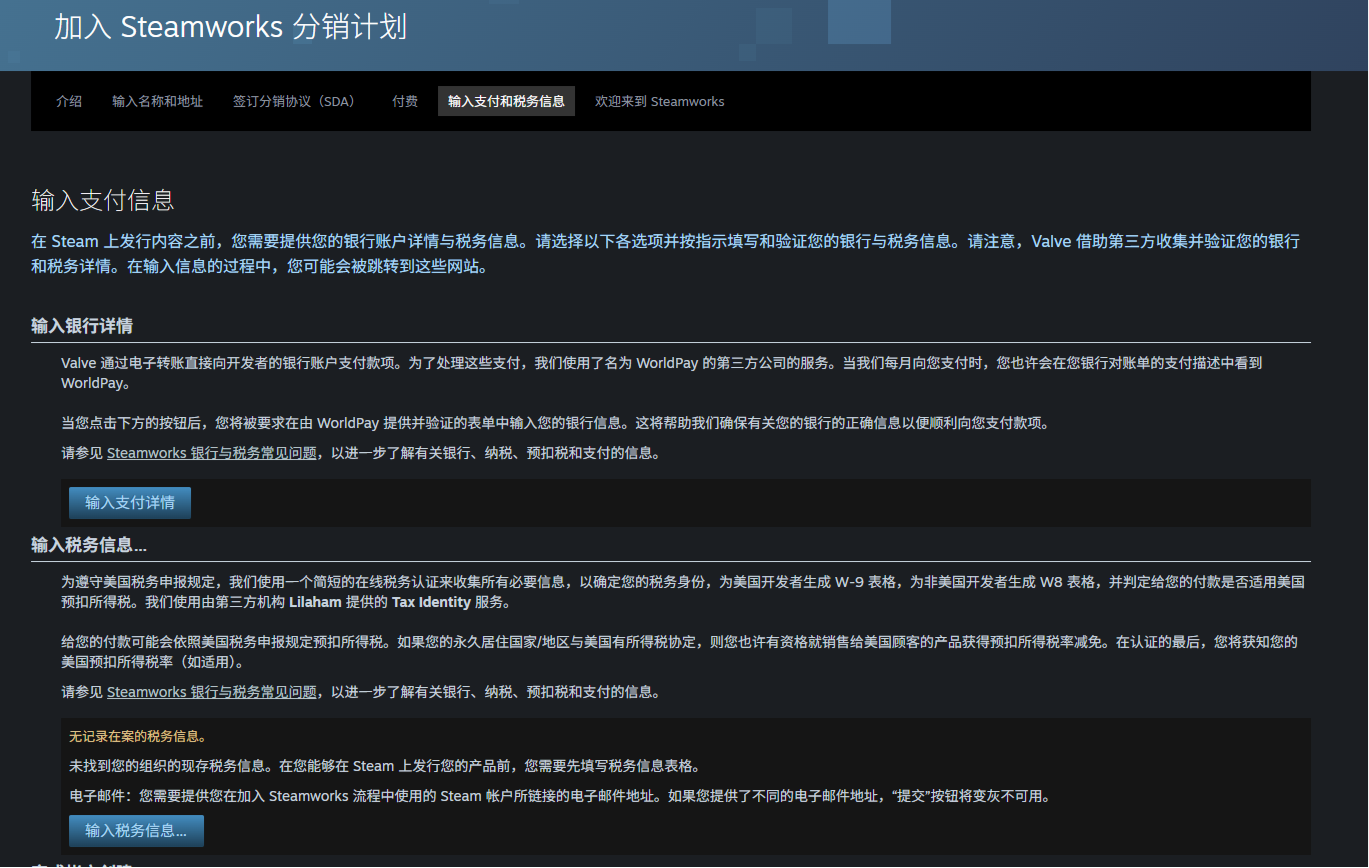Click the 无记录在案的税务信息。 warning text
Screen dimensions: 1369x868
tap(137, 737)
